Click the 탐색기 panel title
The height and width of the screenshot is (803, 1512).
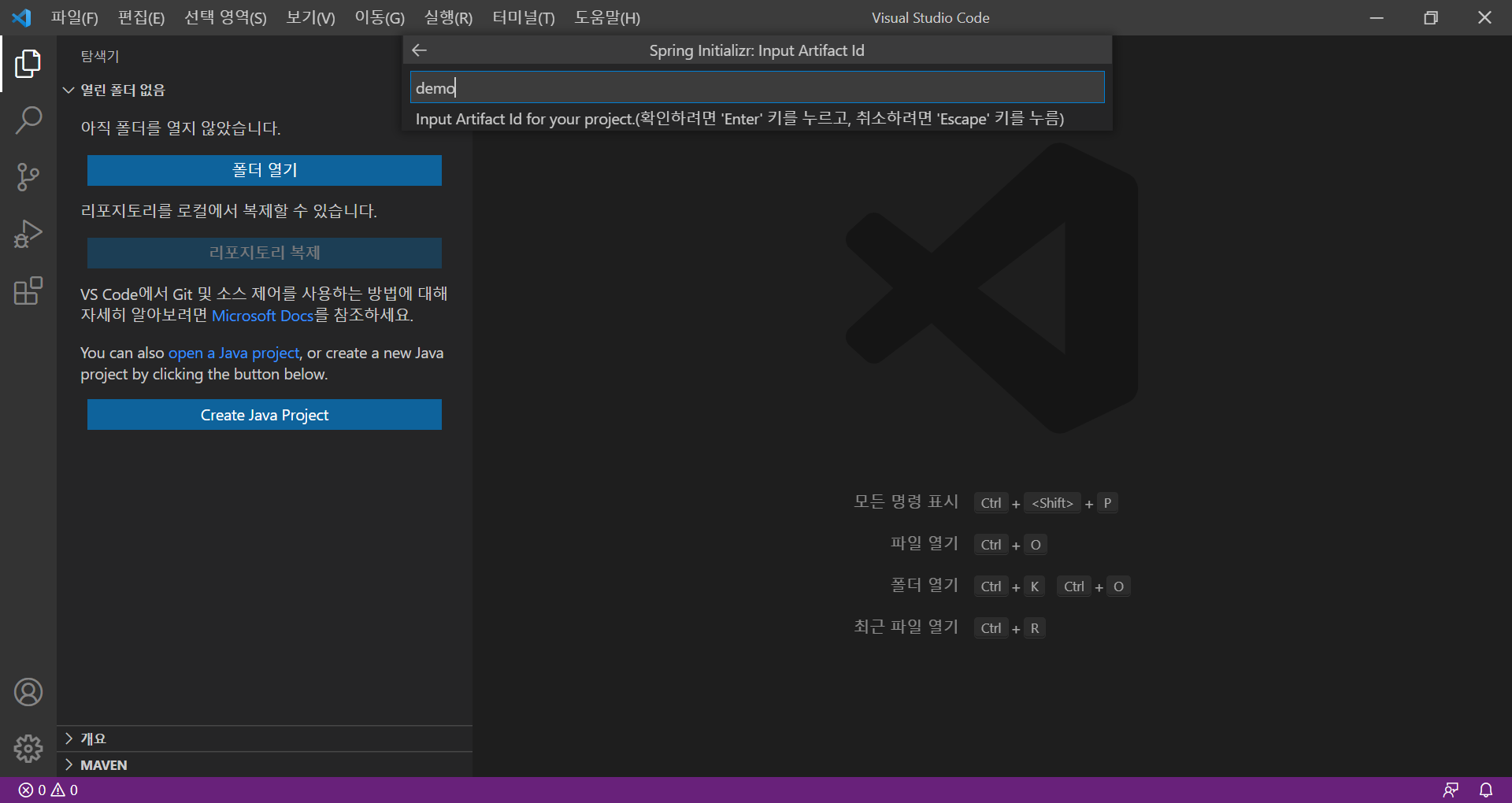[100, 56]
